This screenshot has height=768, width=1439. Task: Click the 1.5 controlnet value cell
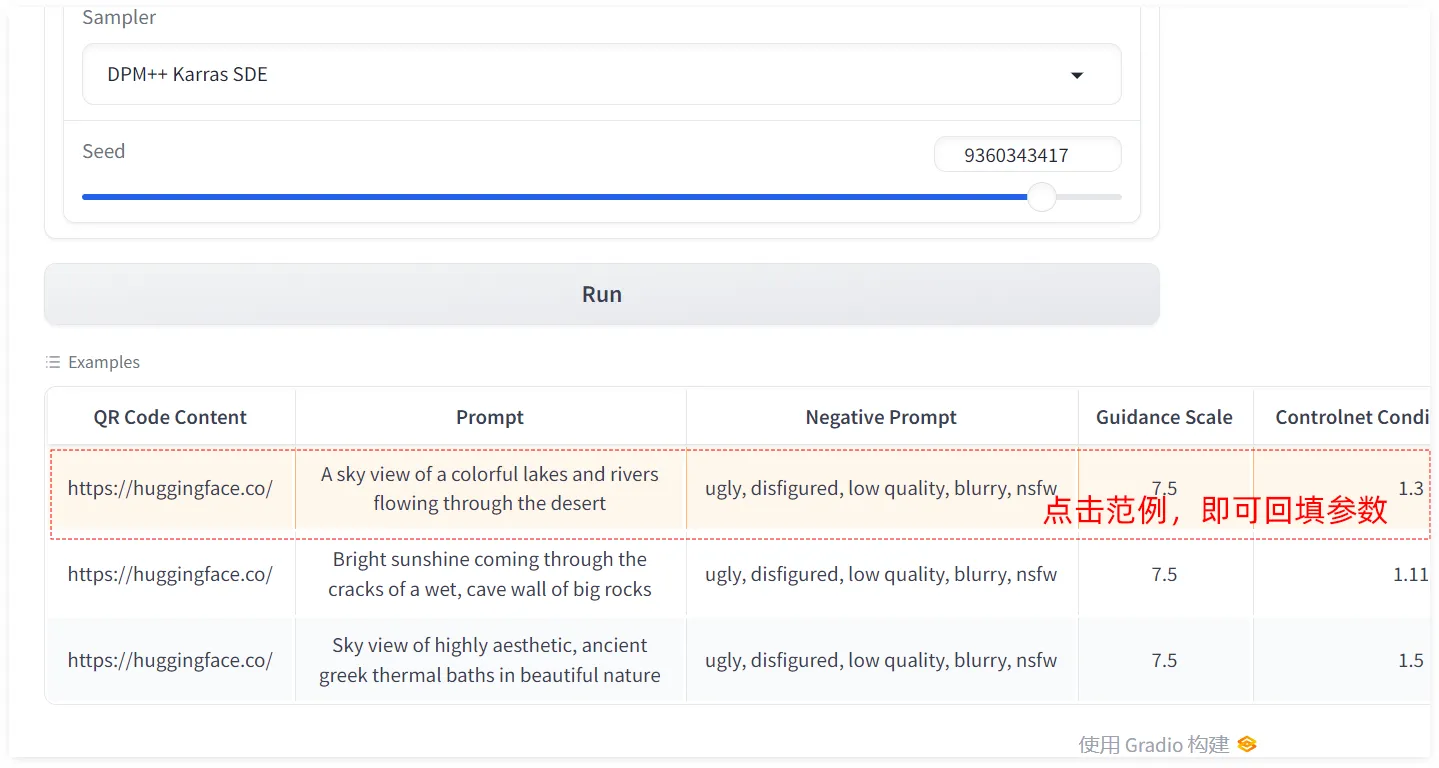1410,660
